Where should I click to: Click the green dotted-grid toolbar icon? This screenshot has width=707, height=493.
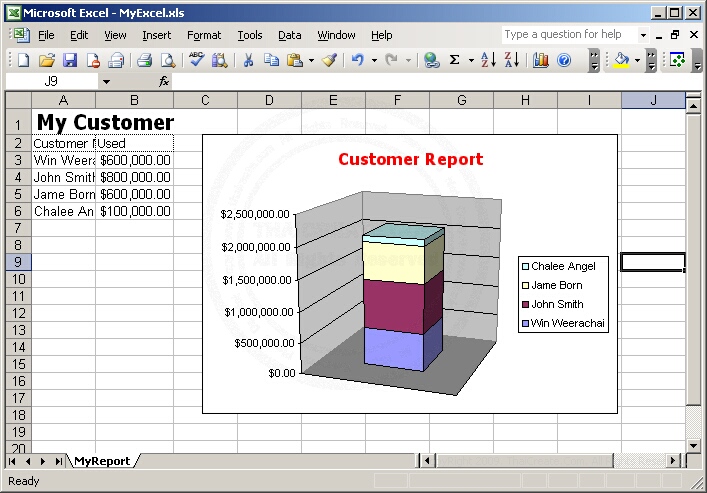click(678, 60)
